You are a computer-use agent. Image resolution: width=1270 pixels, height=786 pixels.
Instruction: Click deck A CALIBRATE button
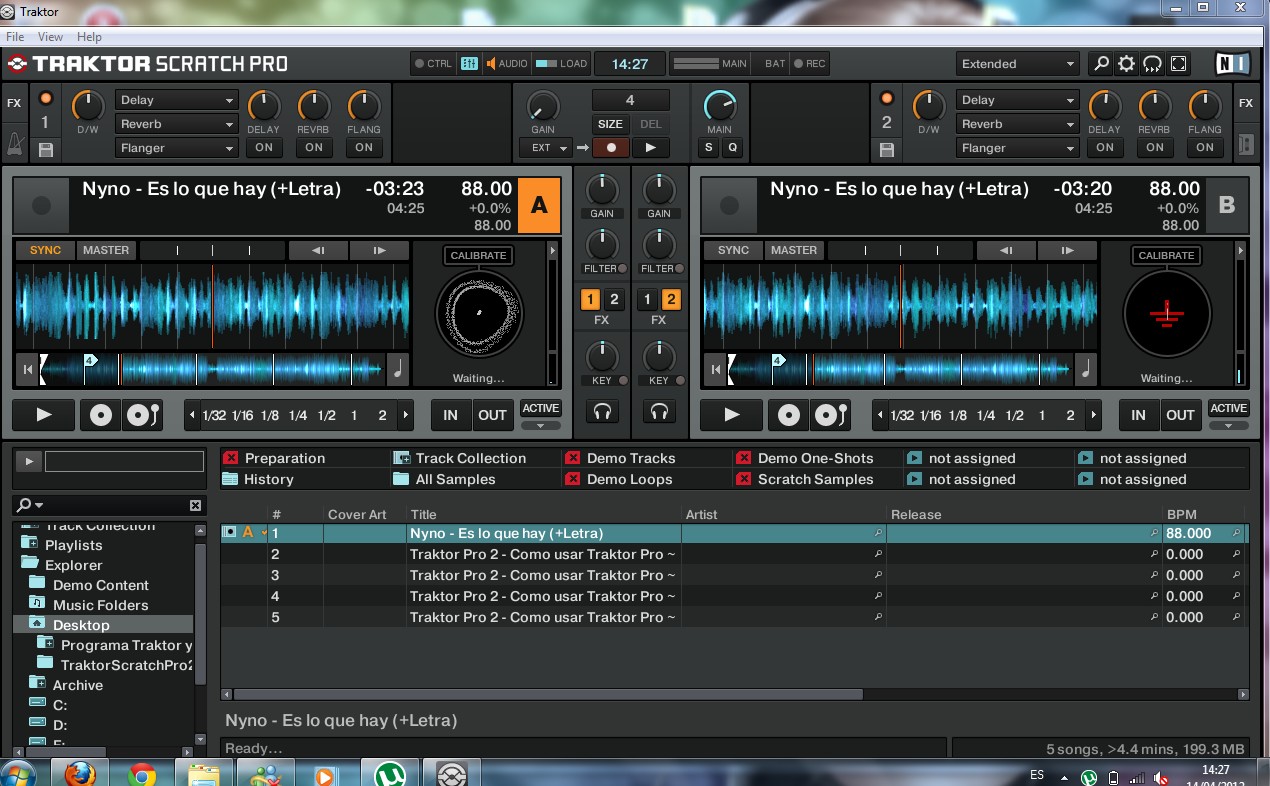[478, 255]
